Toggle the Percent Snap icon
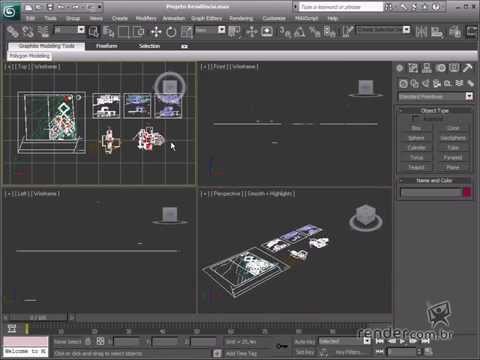Screen dimensions: 480x360 [314, 32]
